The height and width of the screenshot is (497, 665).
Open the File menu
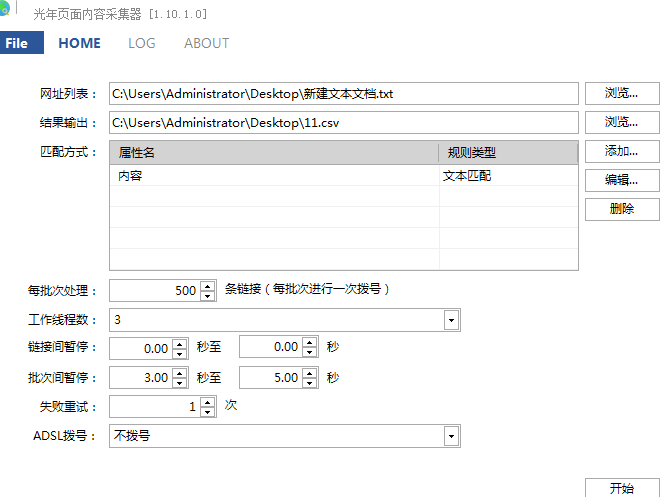[x=22, y=43]
